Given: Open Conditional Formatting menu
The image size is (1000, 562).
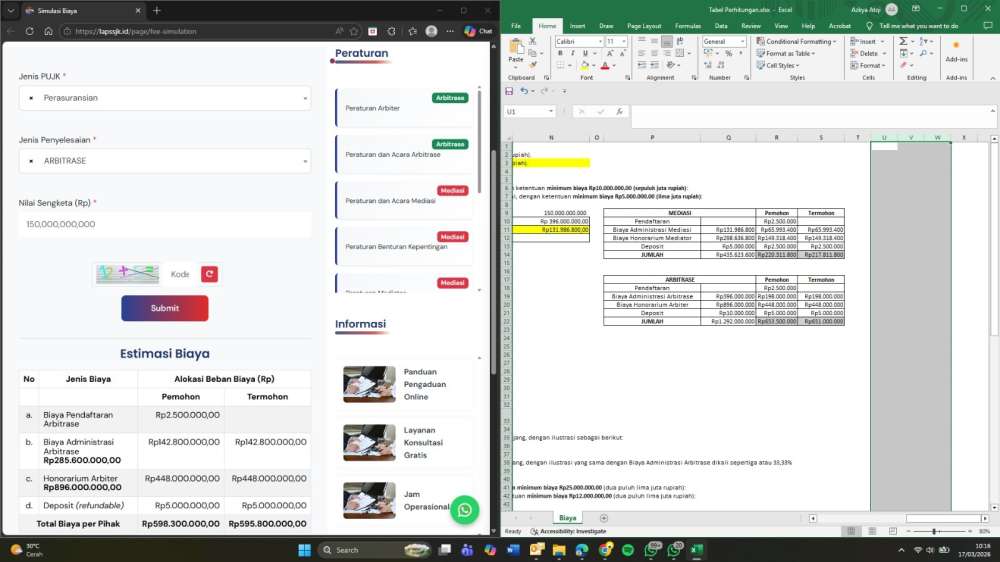Looking at the screenshot, I should click(x=796, y=41).
